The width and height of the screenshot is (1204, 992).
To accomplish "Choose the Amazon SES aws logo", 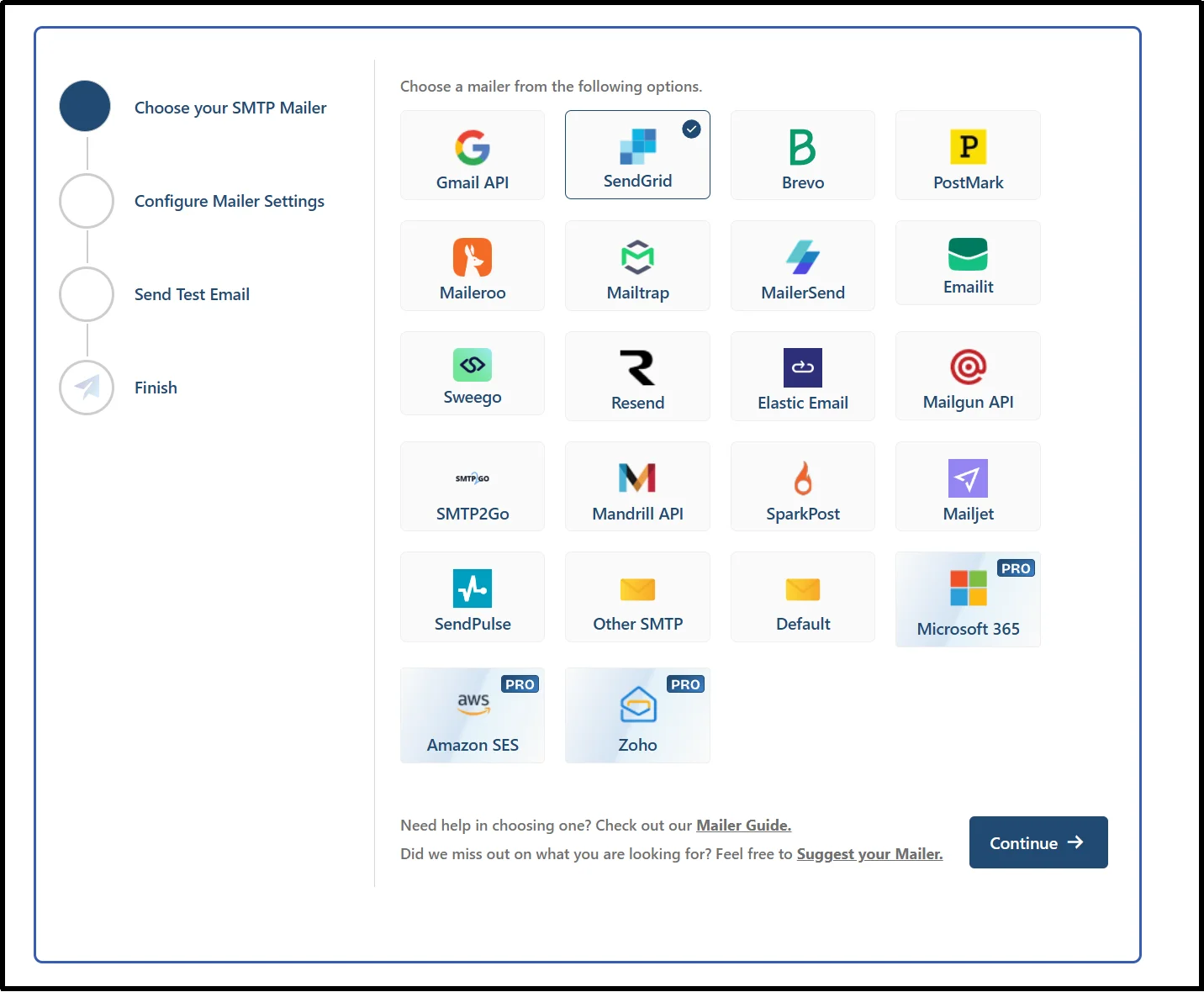I will click(473, 704).
